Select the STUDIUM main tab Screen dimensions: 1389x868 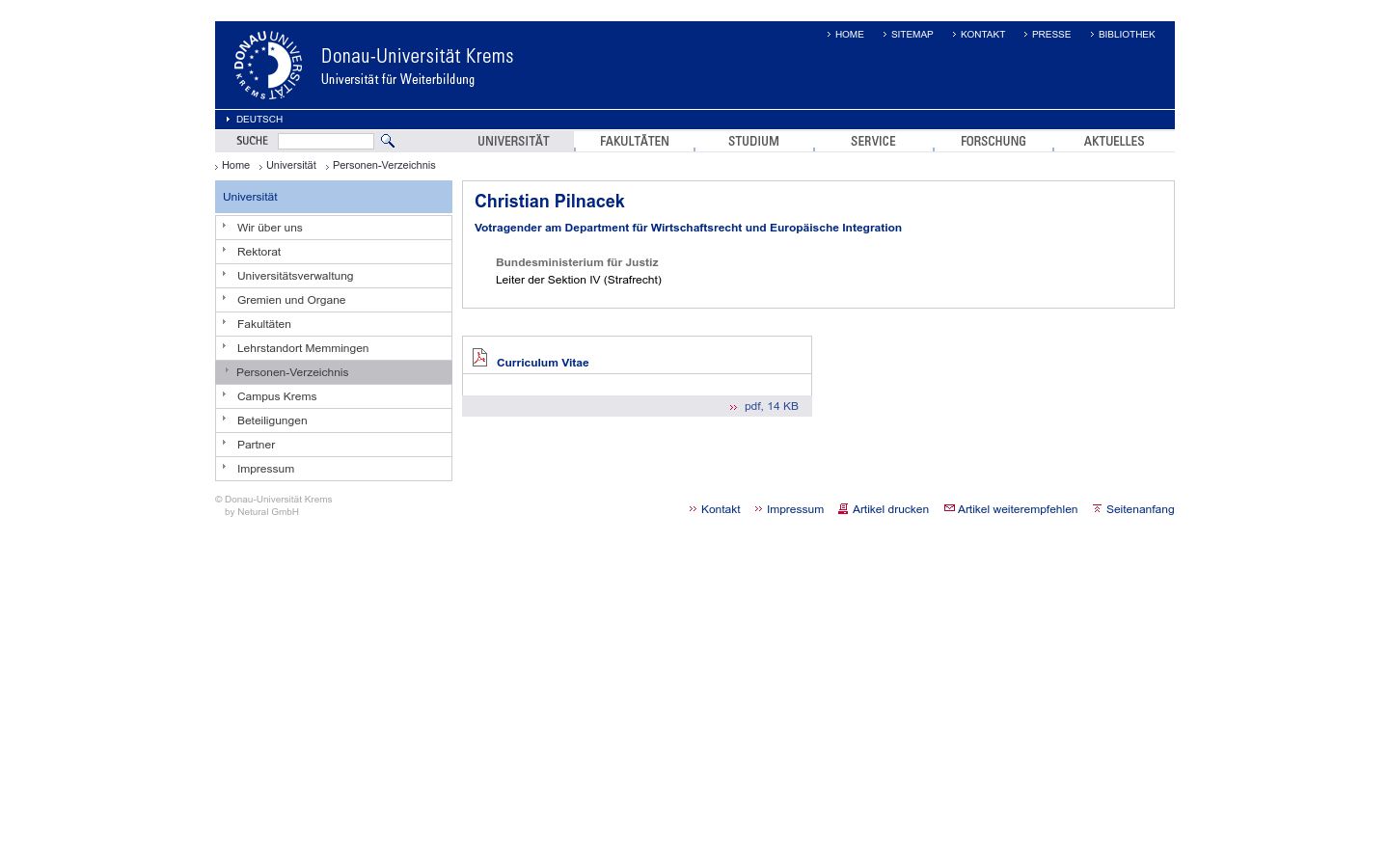click(x=753, y=141)
